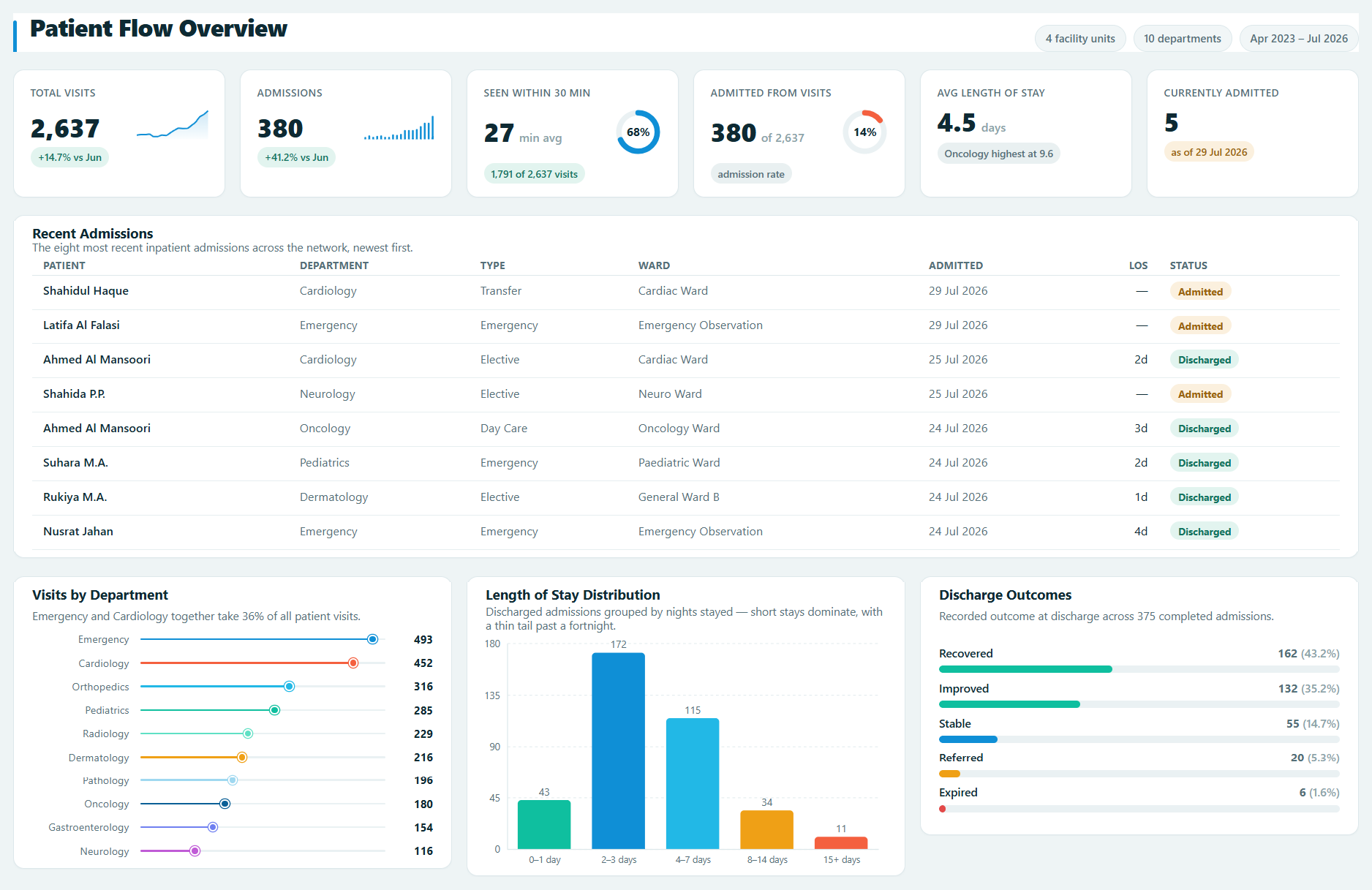Click Recovered count 162 (43.2%)
This screenshot has width=1372, height=890.
click(1308, 654)
